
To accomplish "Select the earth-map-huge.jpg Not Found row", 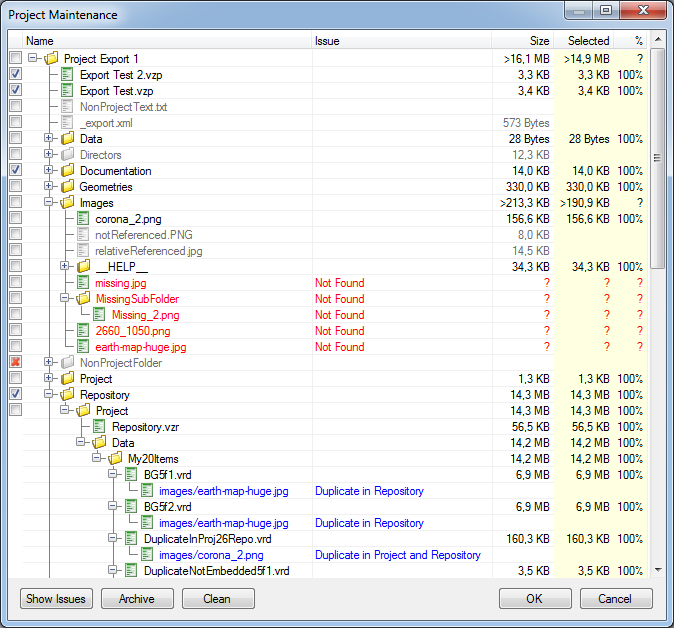I will click(x=140, y=347).
